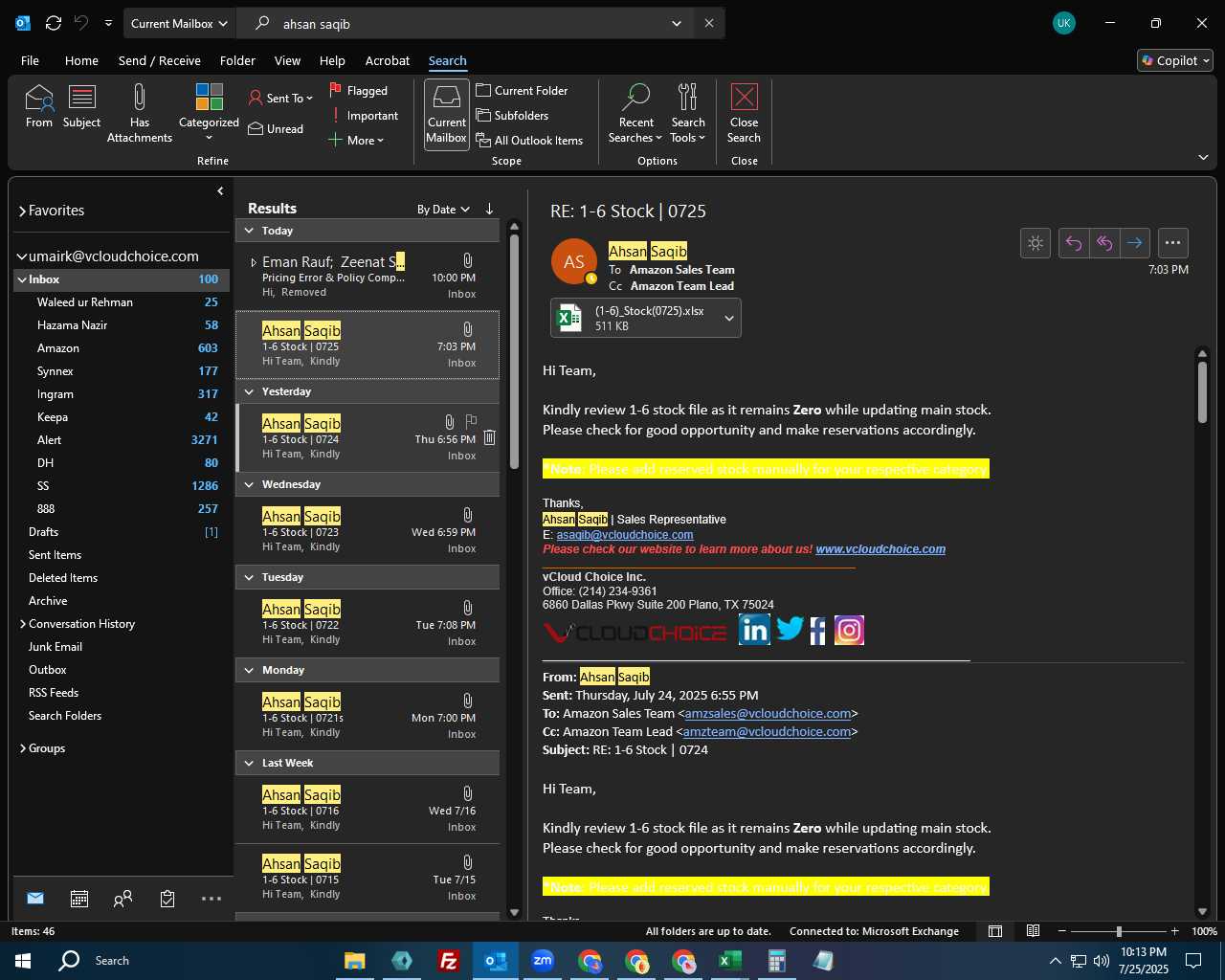Click the Forward arrow icon
This screenshot has height=980, width=1225.
coord(1135,243)
